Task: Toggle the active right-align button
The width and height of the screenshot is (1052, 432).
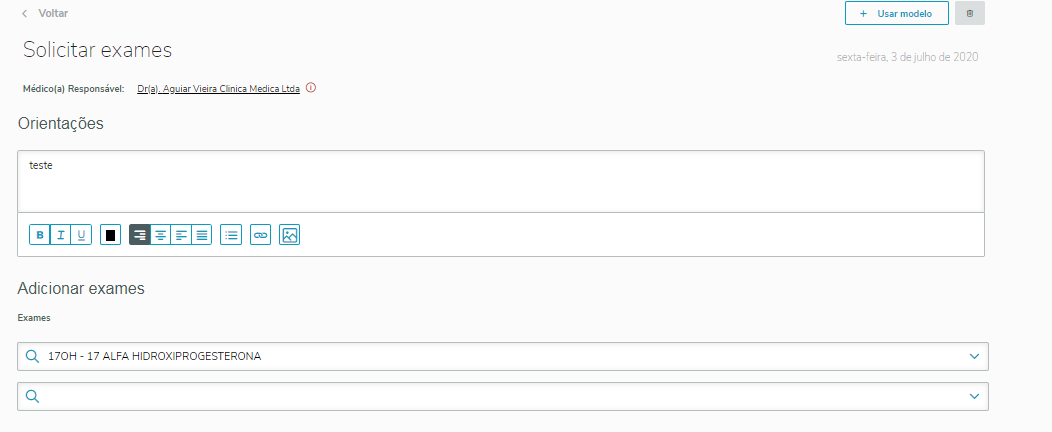Action: [140, 235]
